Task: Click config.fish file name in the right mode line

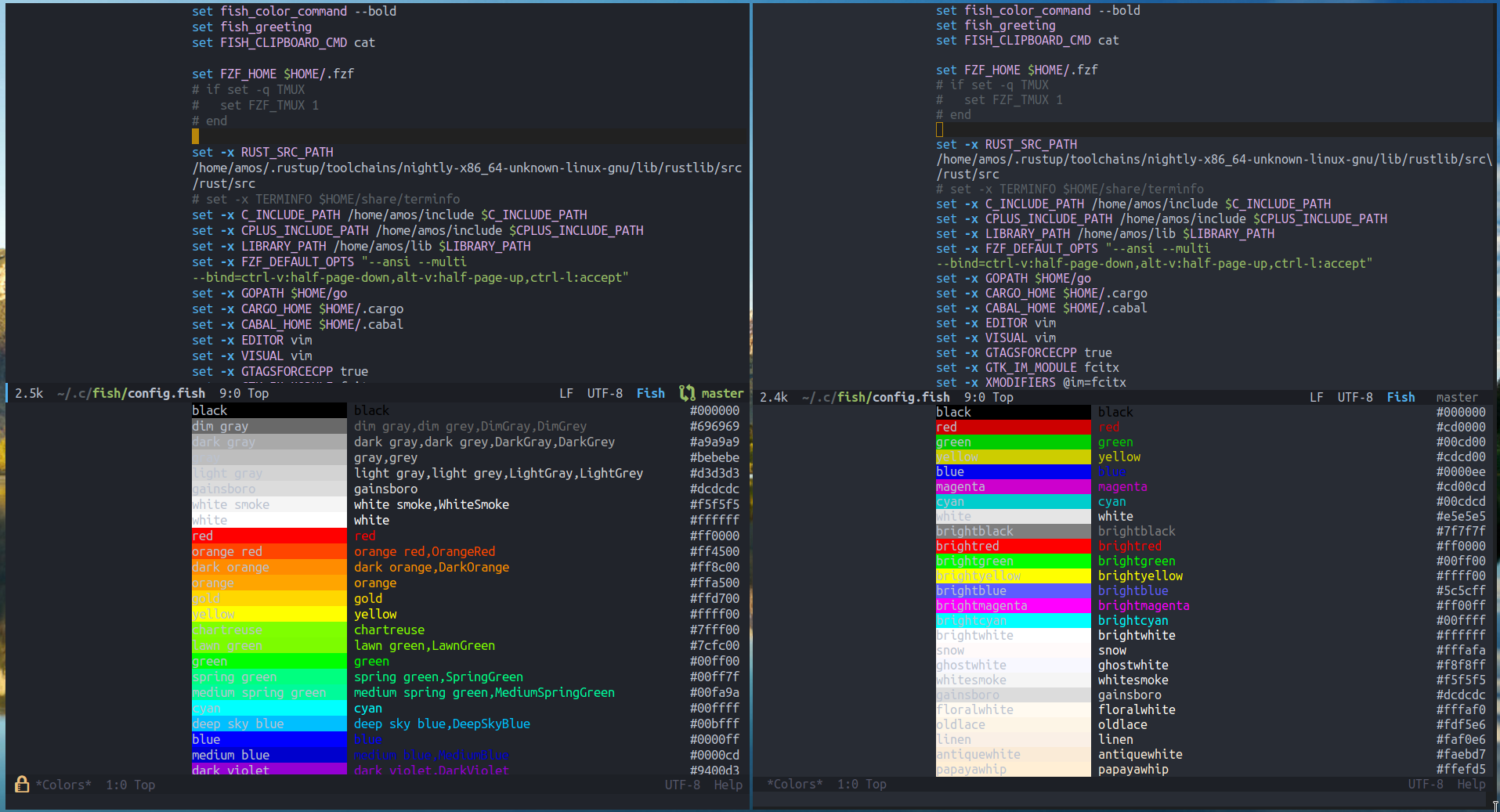Action: coord(911,397)
